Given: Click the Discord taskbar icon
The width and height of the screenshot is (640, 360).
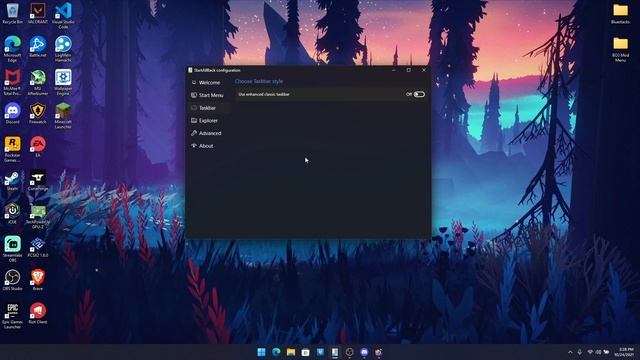Looking at the screenshot, I should pyautogui.click(x=364, y=352).
